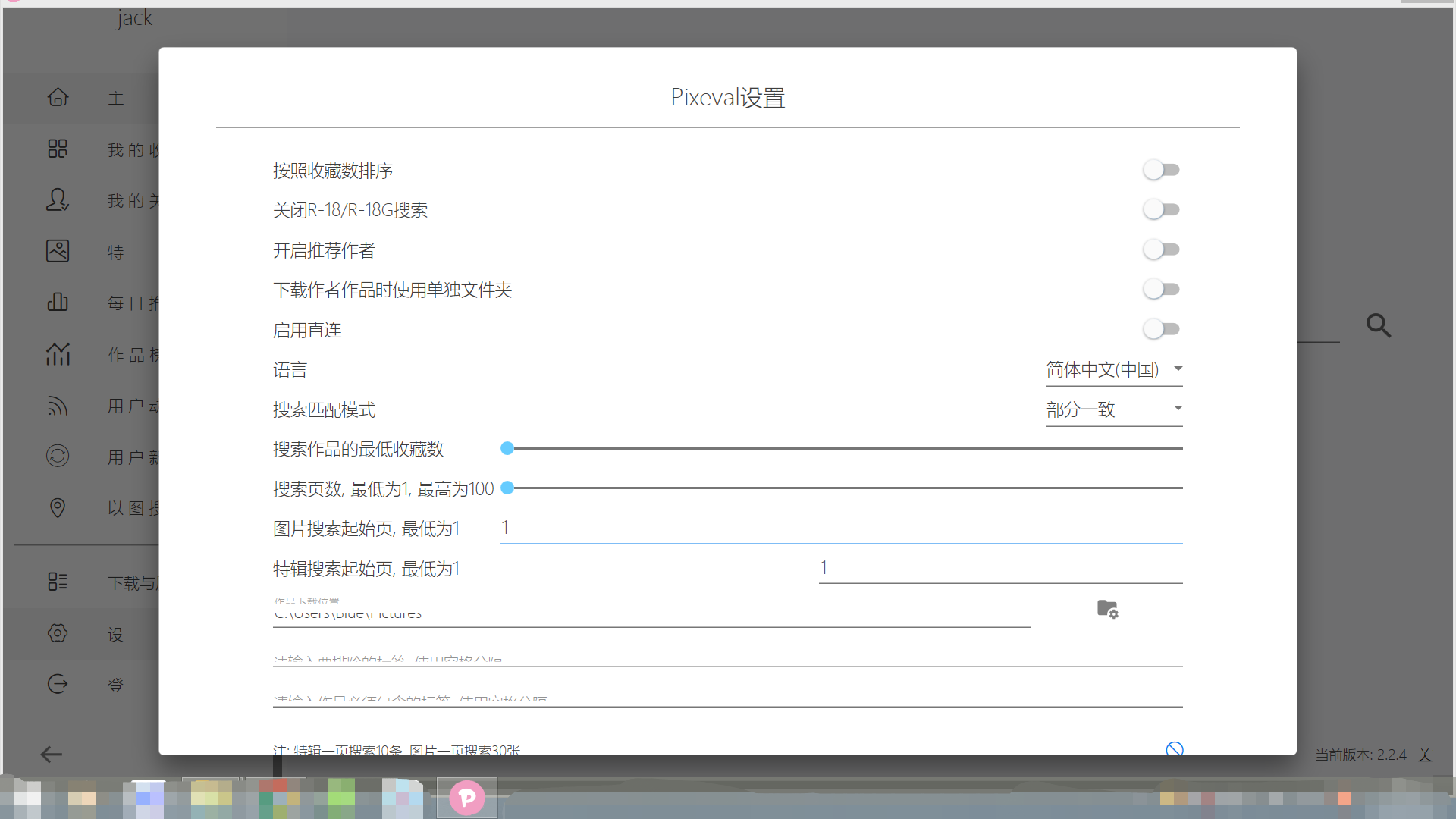Click the logout arrow icon in sidebar
The width and height of the screenshot is (1456, 819).
coord(58,684)
